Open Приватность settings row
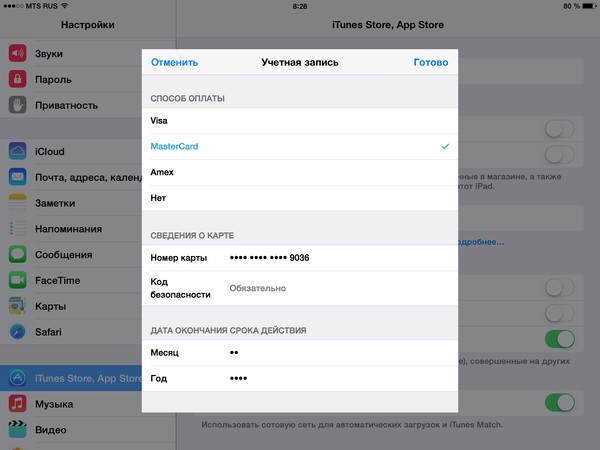This screenshot has width=600, height=450. pyautogui.click(x=71, y=105)
